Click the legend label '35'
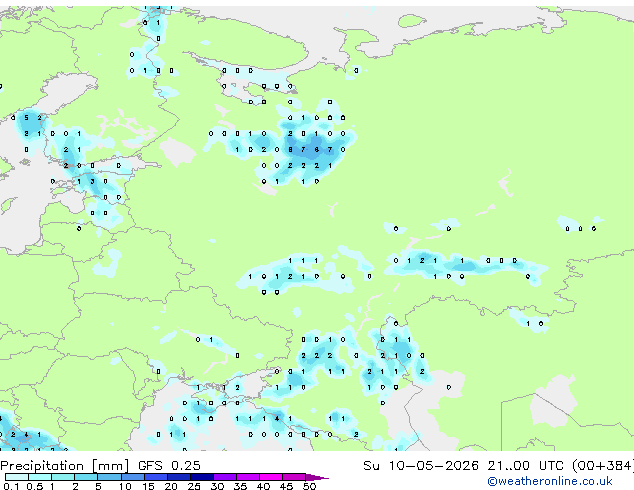 [x=240, y=486]
